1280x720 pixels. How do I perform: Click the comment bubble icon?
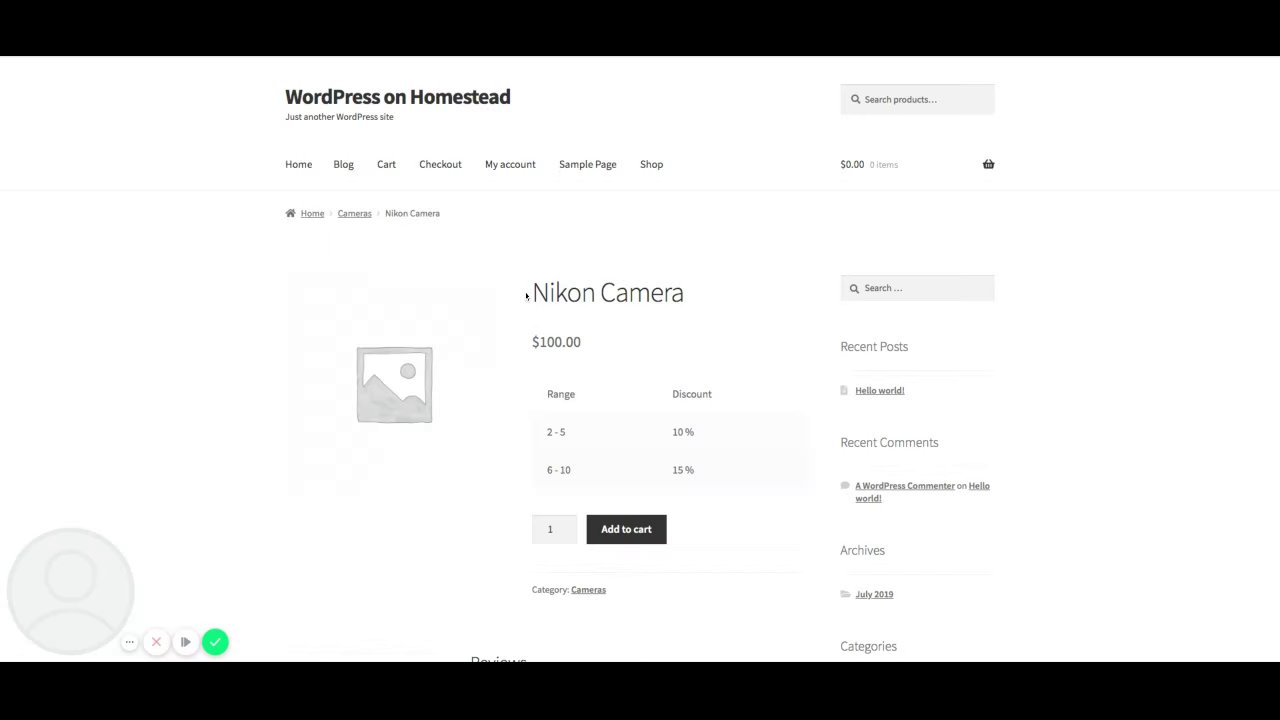(x=845, y=486)
